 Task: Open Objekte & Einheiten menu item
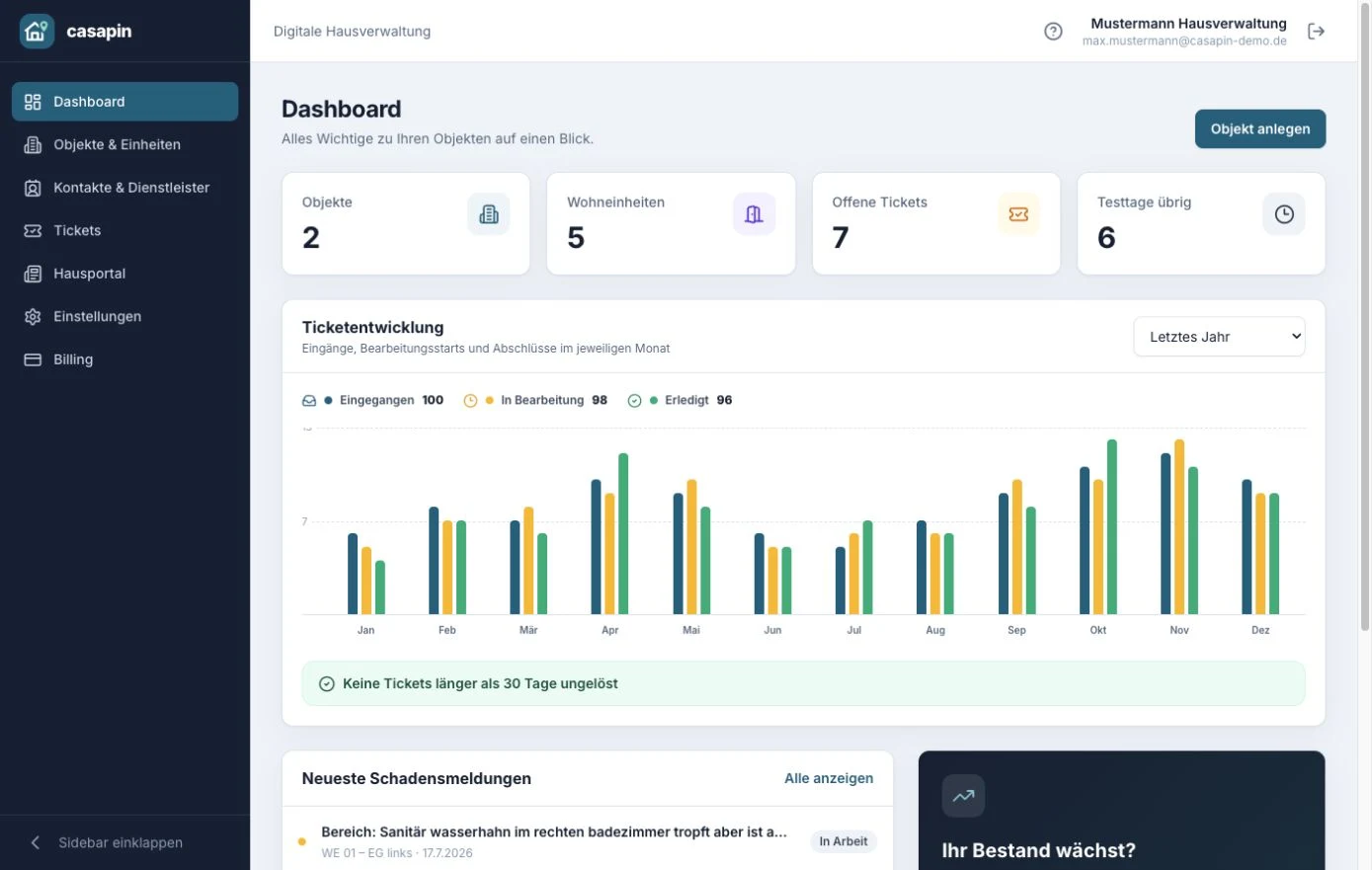click(124, 144)
